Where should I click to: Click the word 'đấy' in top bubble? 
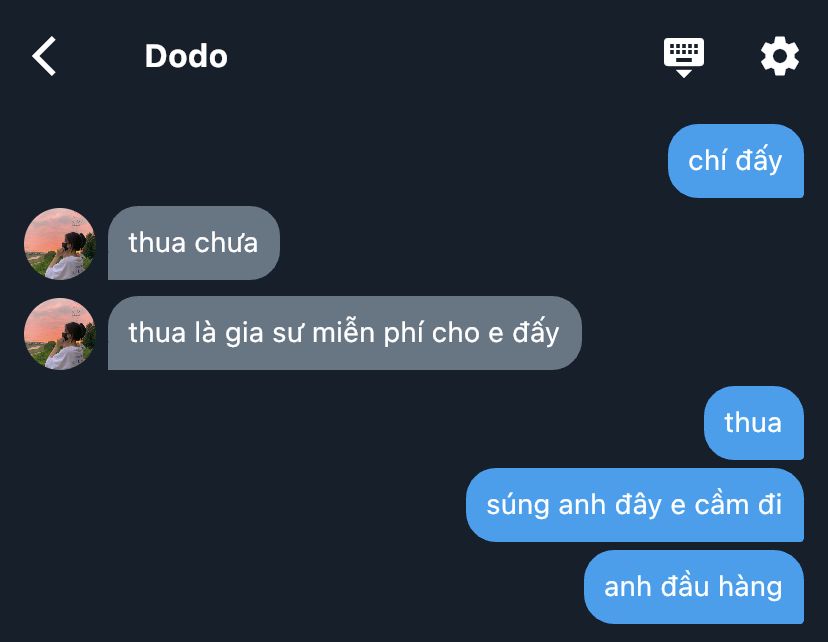[x=758, y=160]
